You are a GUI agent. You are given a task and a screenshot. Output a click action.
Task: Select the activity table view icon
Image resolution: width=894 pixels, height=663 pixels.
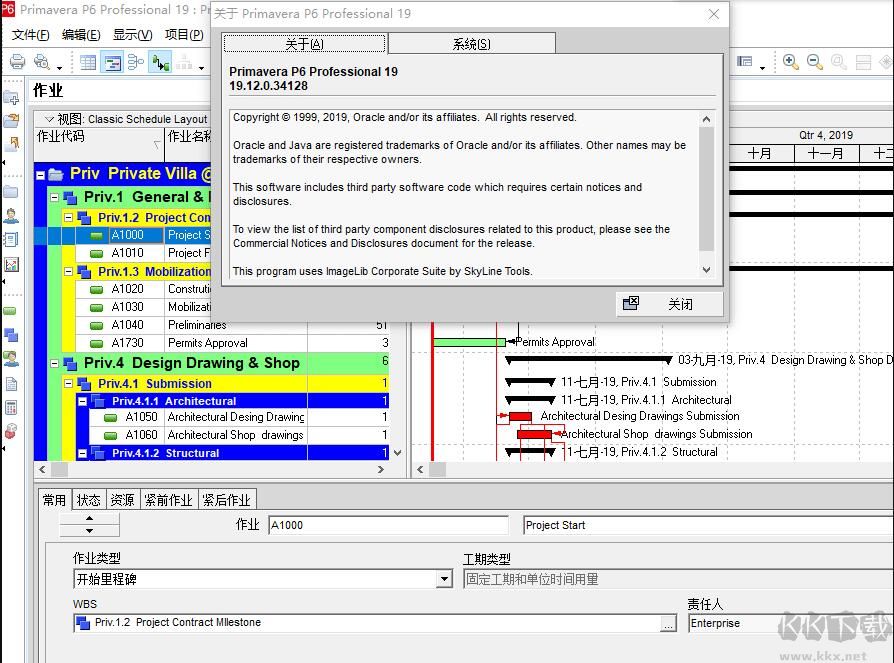88,62
